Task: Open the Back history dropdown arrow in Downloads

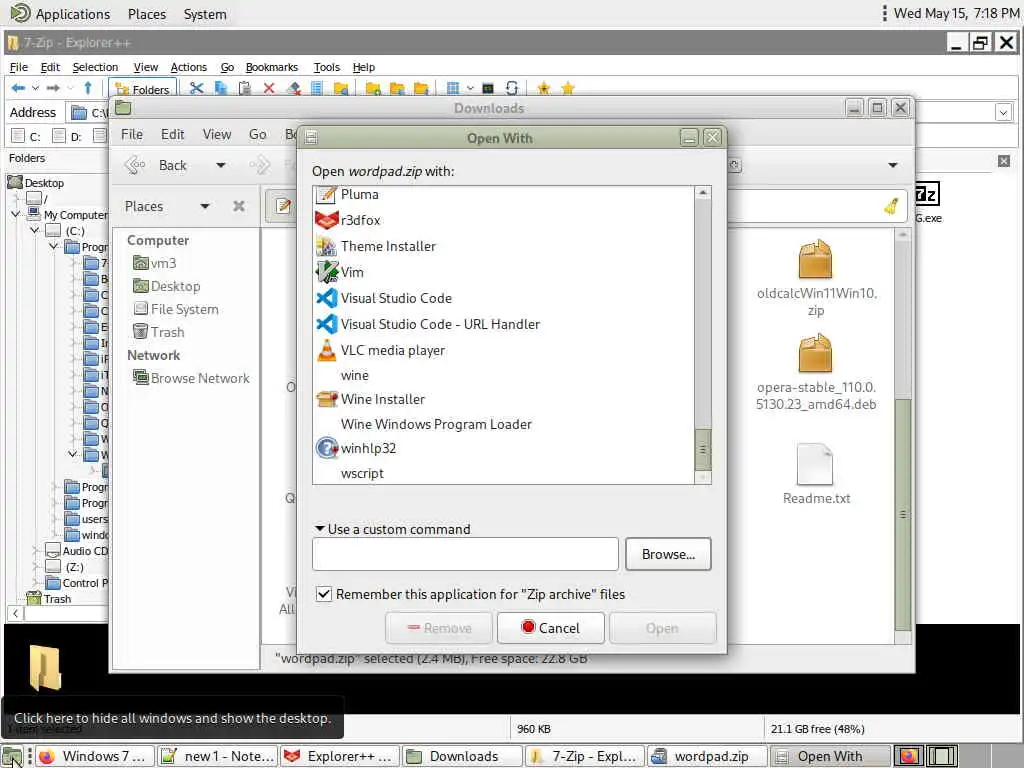Action: [221, 165]
